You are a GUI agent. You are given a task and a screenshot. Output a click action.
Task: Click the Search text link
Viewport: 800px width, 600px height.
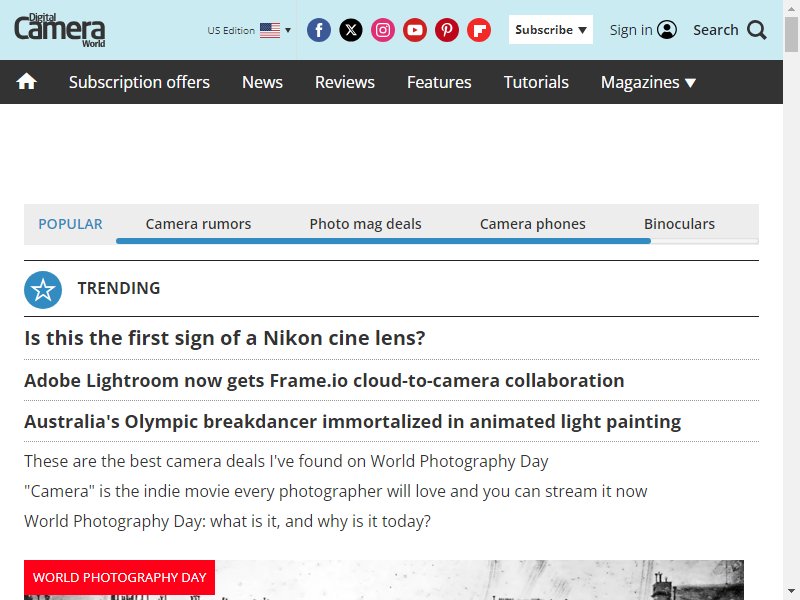(716, 30)
